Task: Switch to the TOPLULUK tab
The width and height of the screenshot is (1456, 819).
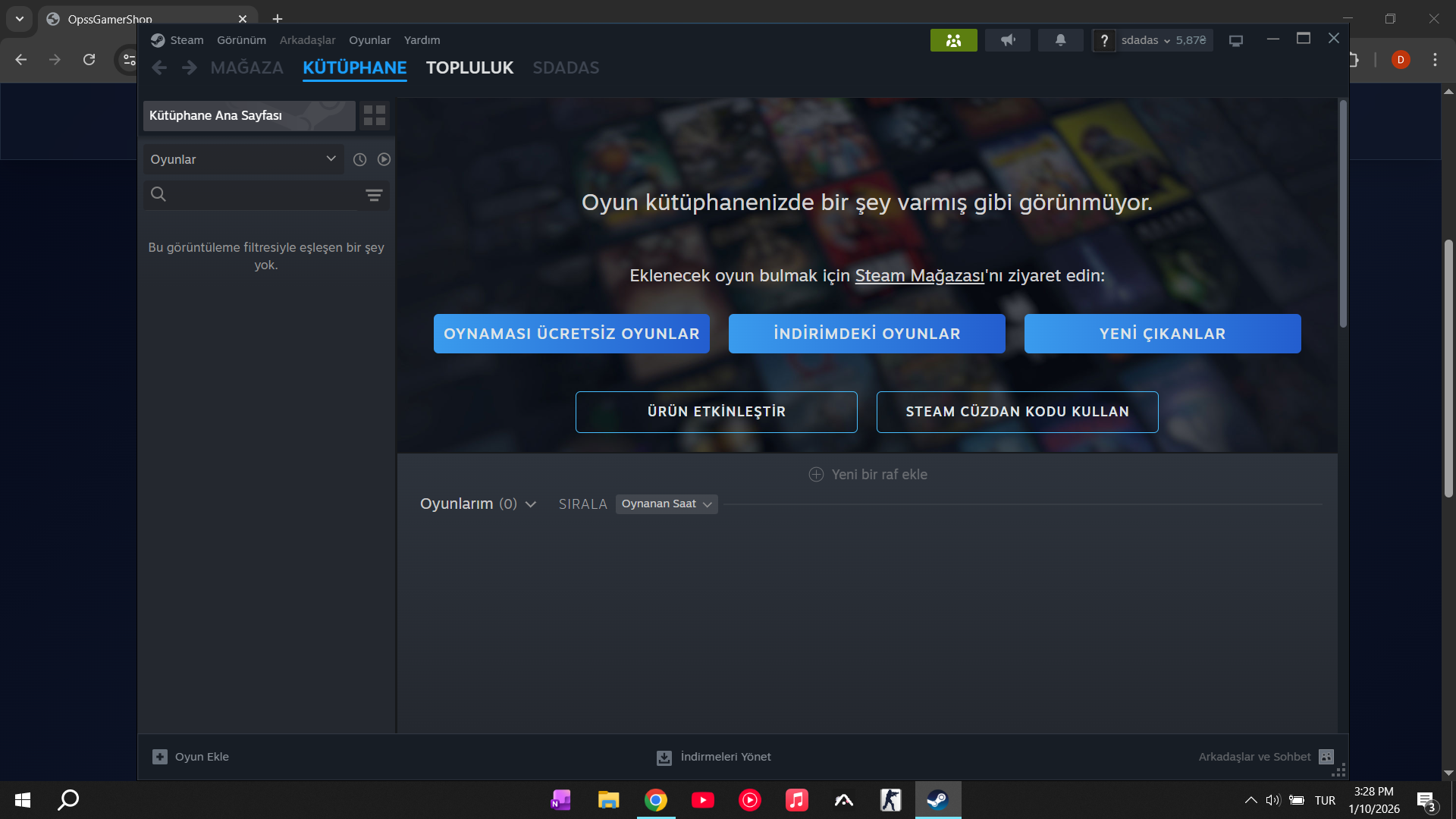Action: [469, 67]
